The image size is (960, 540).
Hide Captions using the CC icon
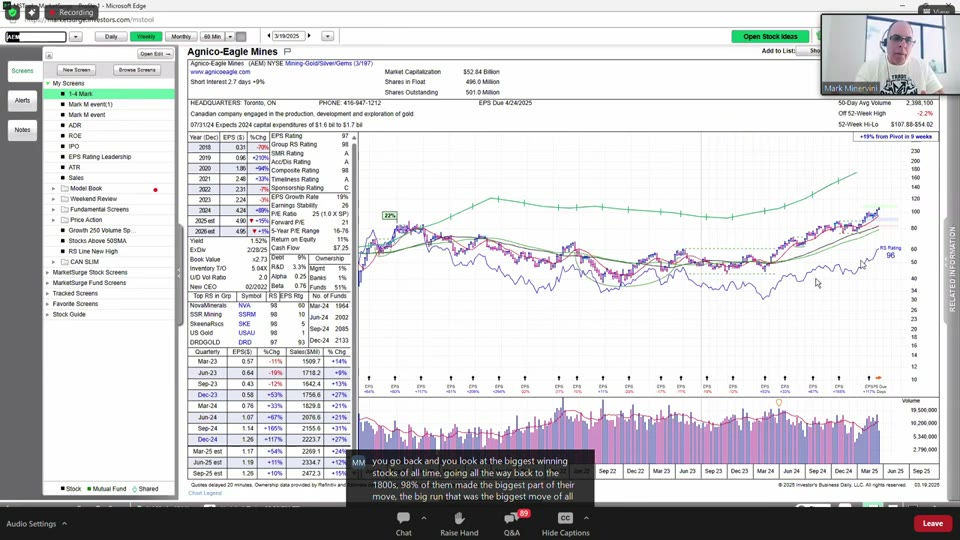pos(565,518)
